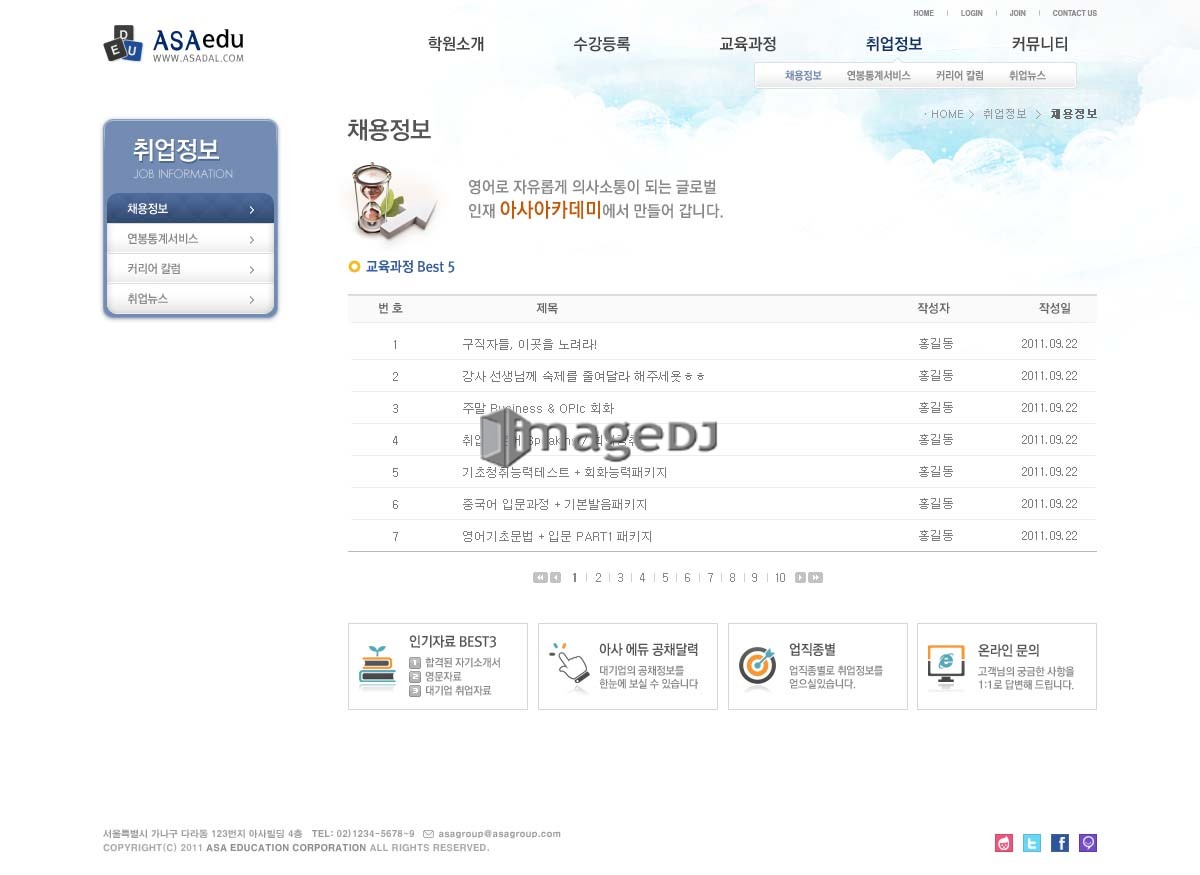The height and width of the screenshot is (875, 1200).
Task: Open 영문자료 link
Action: tap(443, 677)
